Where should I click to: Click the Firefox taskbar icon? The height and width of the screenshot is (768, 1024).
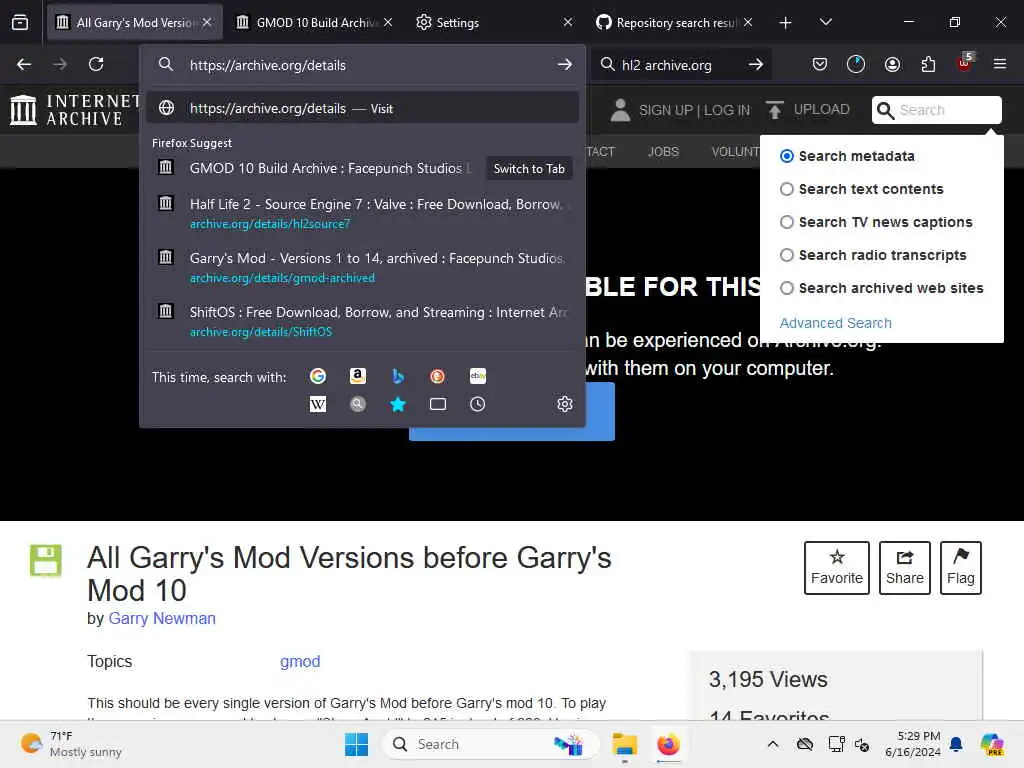tap(668, 744)
